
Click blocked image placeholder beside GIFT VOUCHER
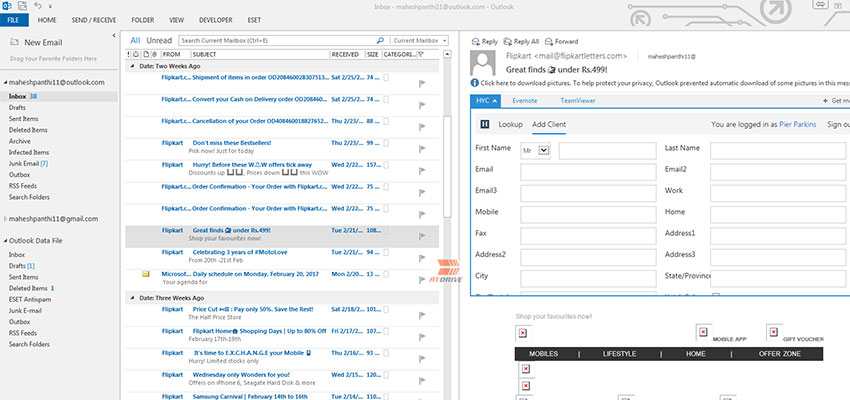point(774,332)
